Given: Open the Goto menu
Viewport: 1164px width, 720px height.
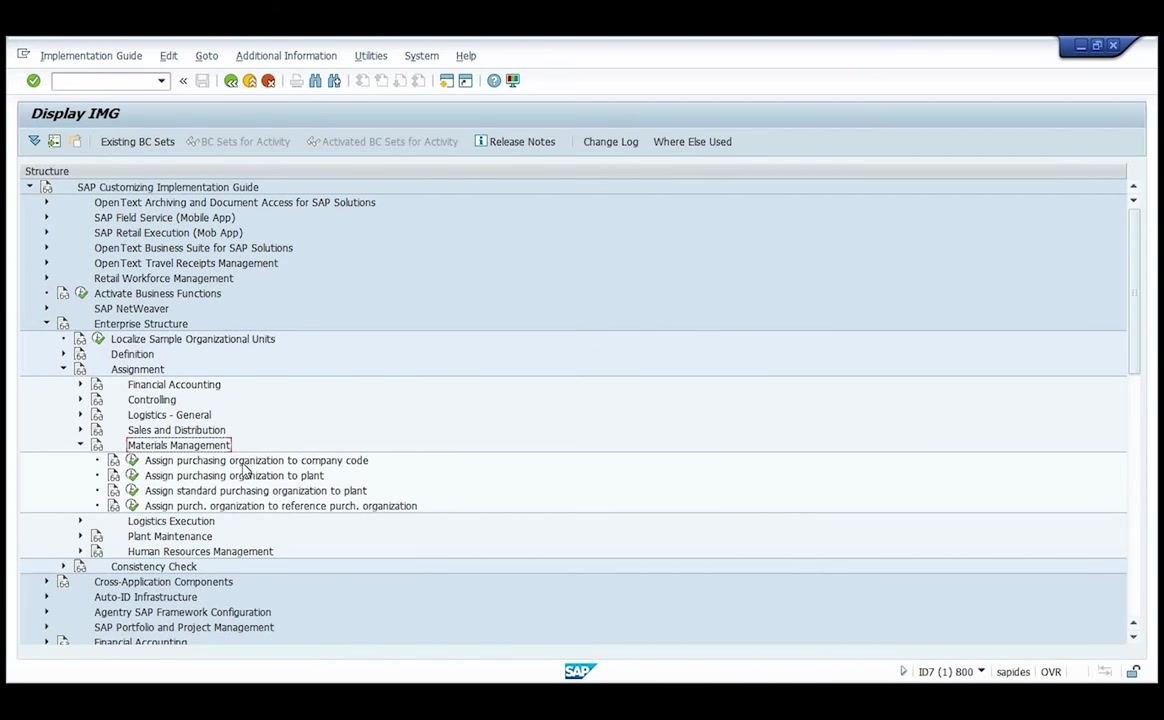Looking at the screenshot, I should point(206,56).
